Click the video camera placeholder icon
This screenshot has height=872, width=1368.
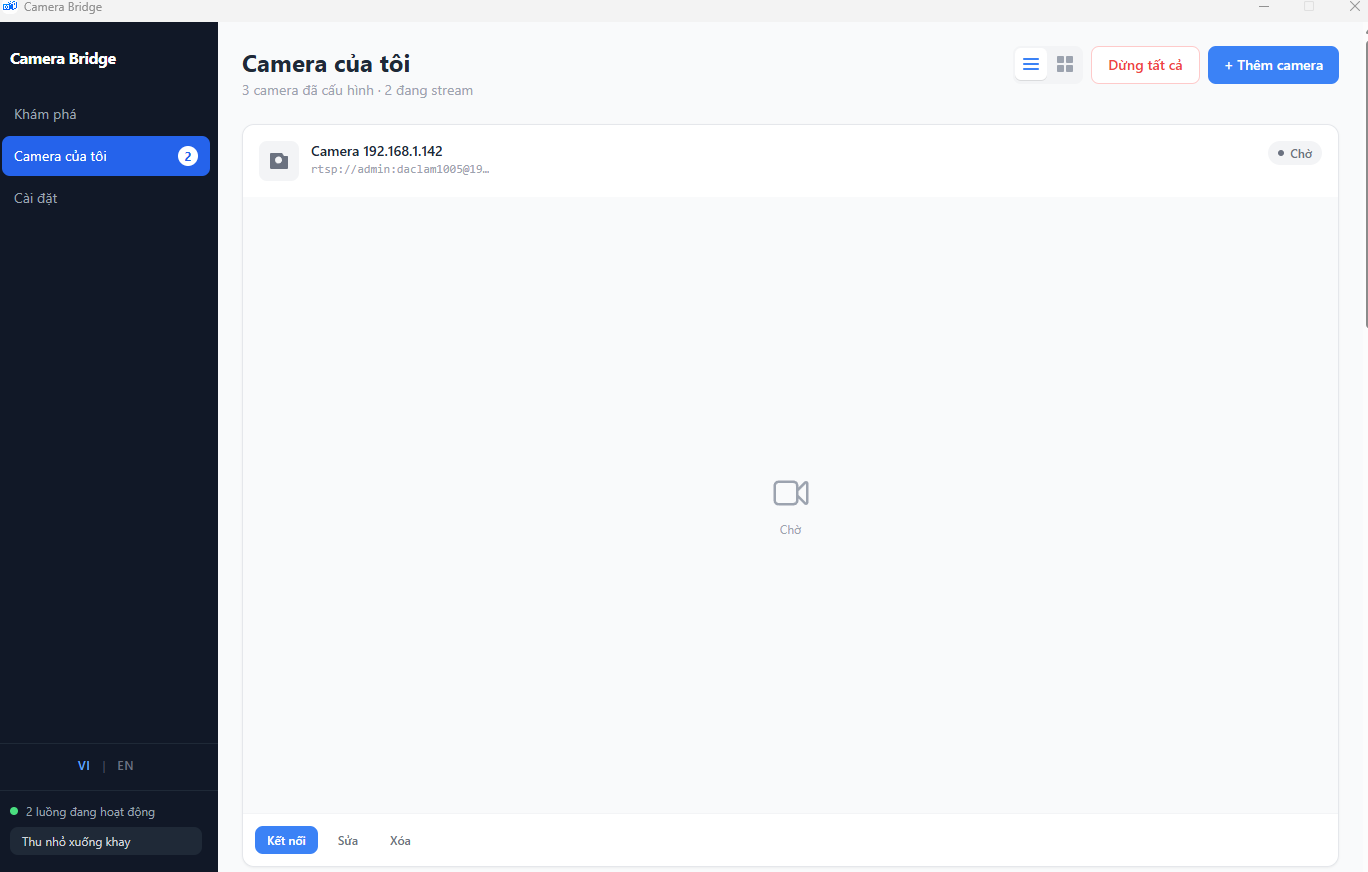(x=791, y=493)
